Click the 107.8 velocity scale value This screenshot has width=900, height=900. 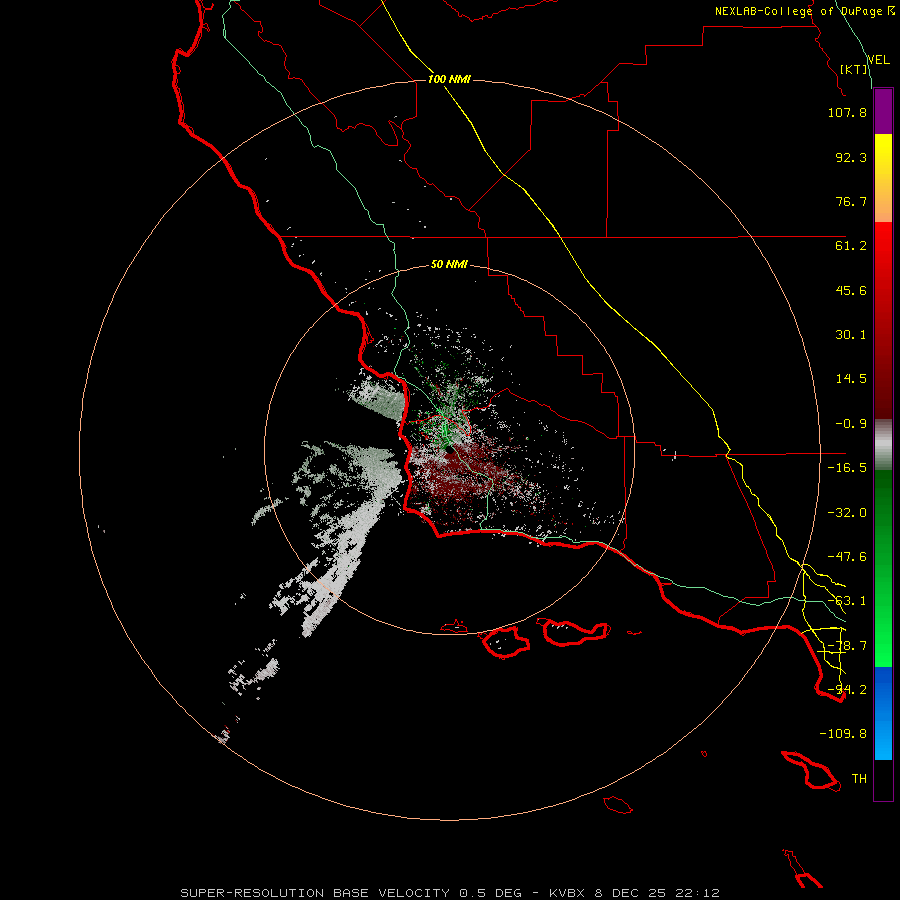847,112
